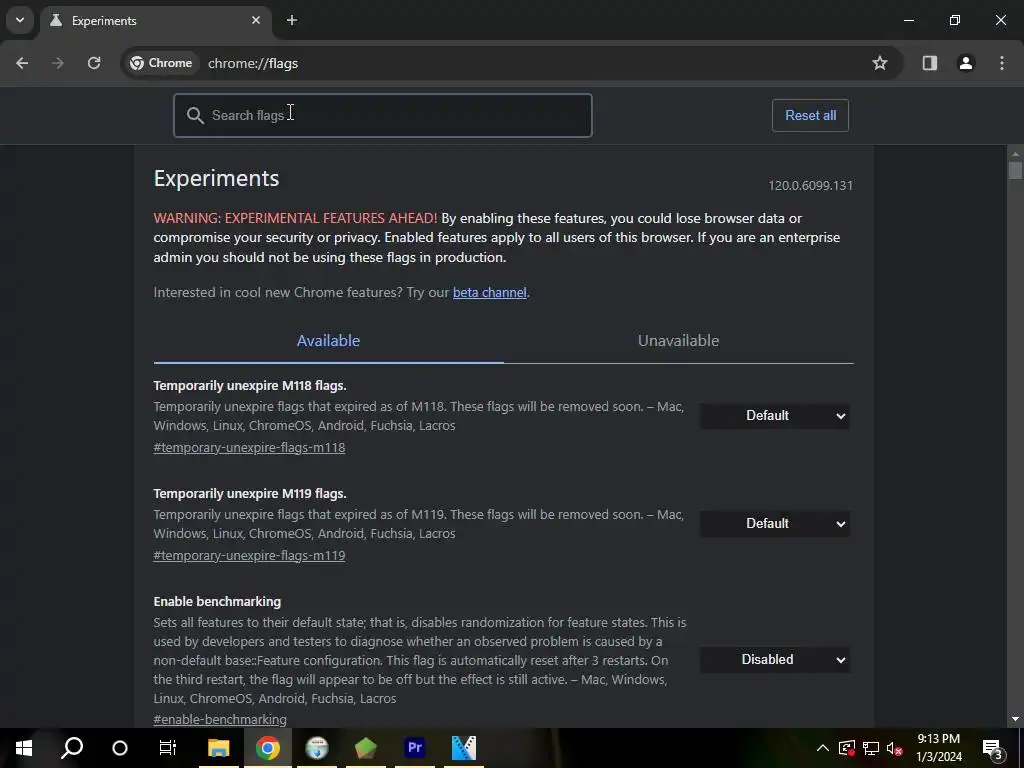The image size is (1024, 768).
Task: Open File Explorer from the taskbar
Action: [219, 748]
